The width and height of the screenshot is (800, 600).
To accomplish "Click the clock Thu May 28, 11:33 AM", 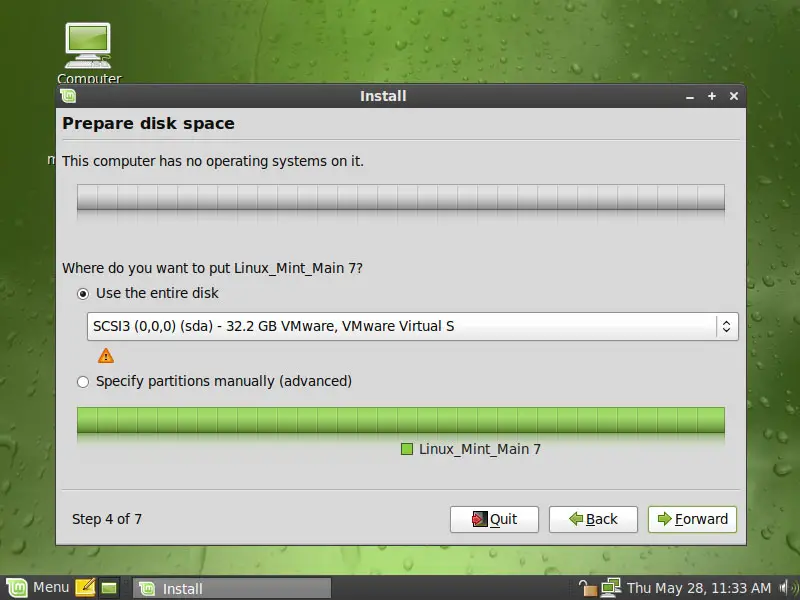I will tap(698, 588).
